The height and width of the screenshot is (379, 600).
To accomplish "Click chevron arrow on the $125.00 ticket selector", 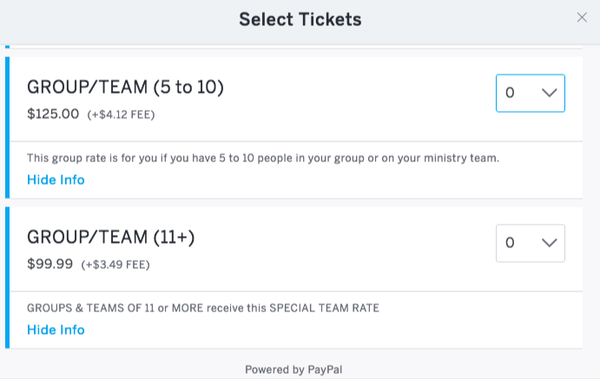I will tap(549, 93).
